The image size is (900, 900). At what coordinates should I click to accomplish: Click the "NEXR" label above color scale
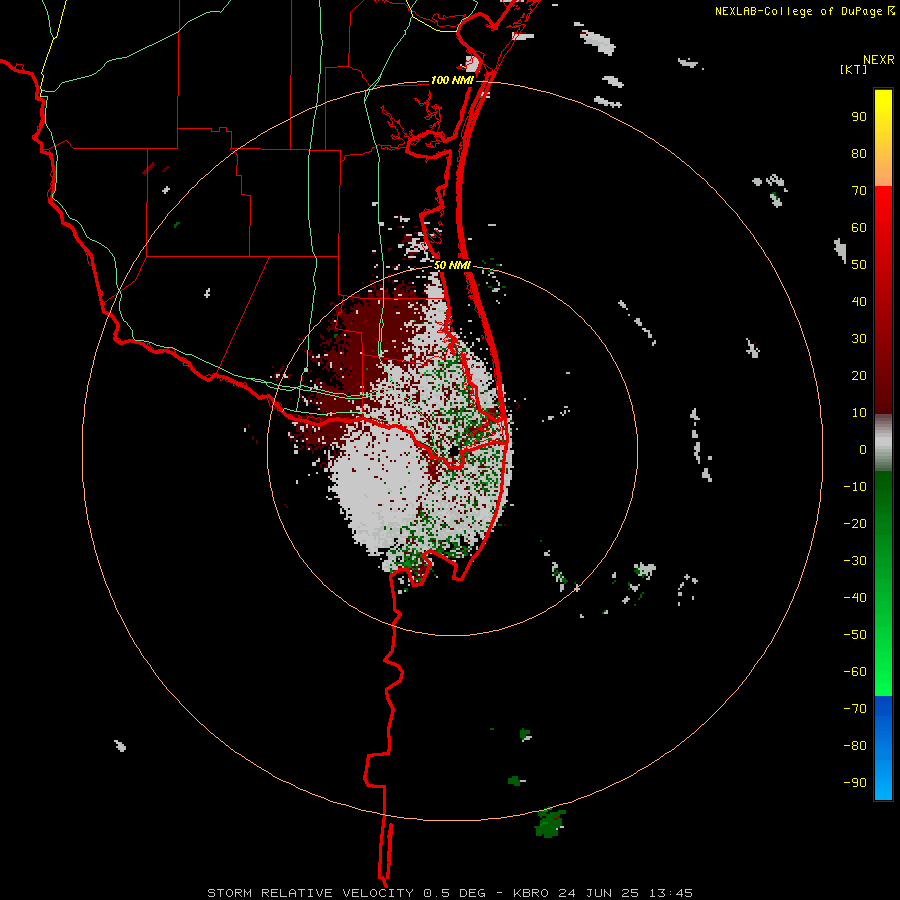(x=879, y=60)
